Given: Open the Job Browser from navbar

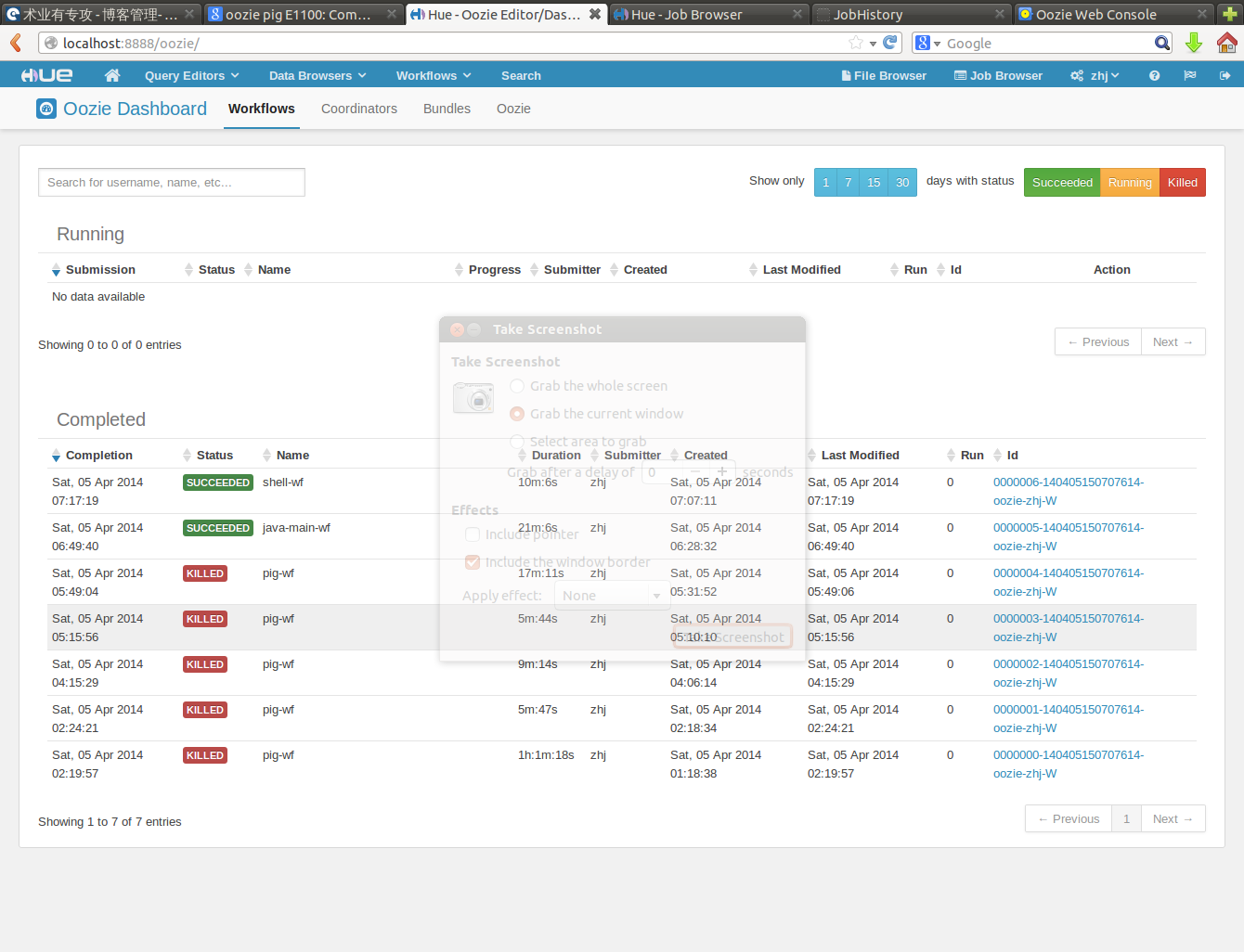Looking at the screenshot, I should pos(998,76).
